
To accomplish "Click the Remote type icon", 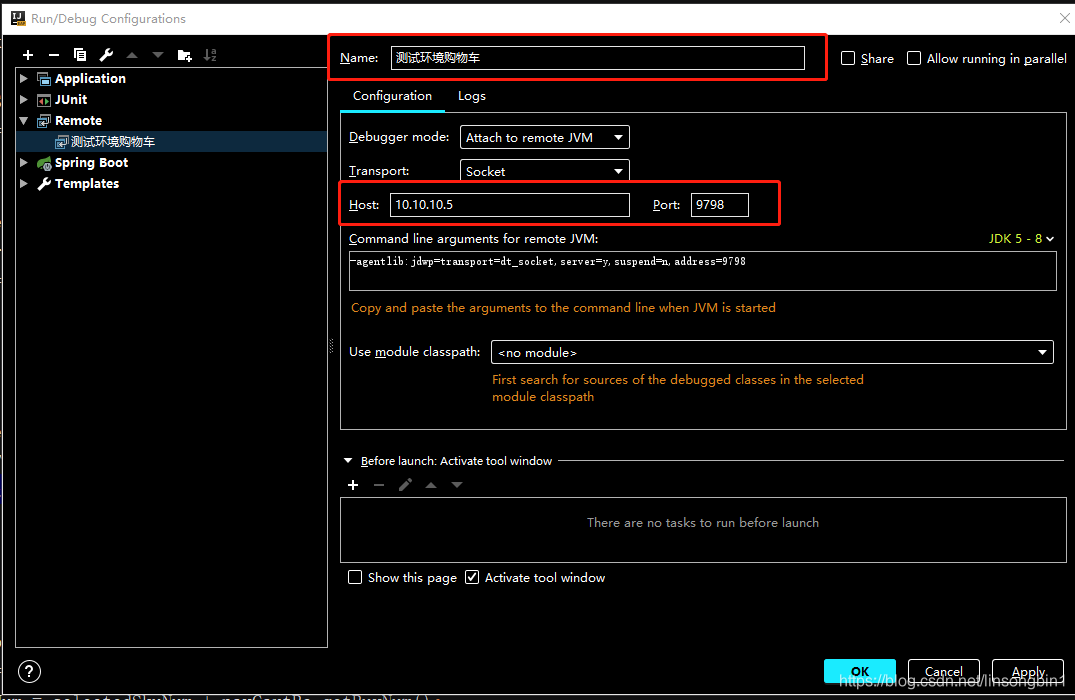I will (x=44, y=121).
